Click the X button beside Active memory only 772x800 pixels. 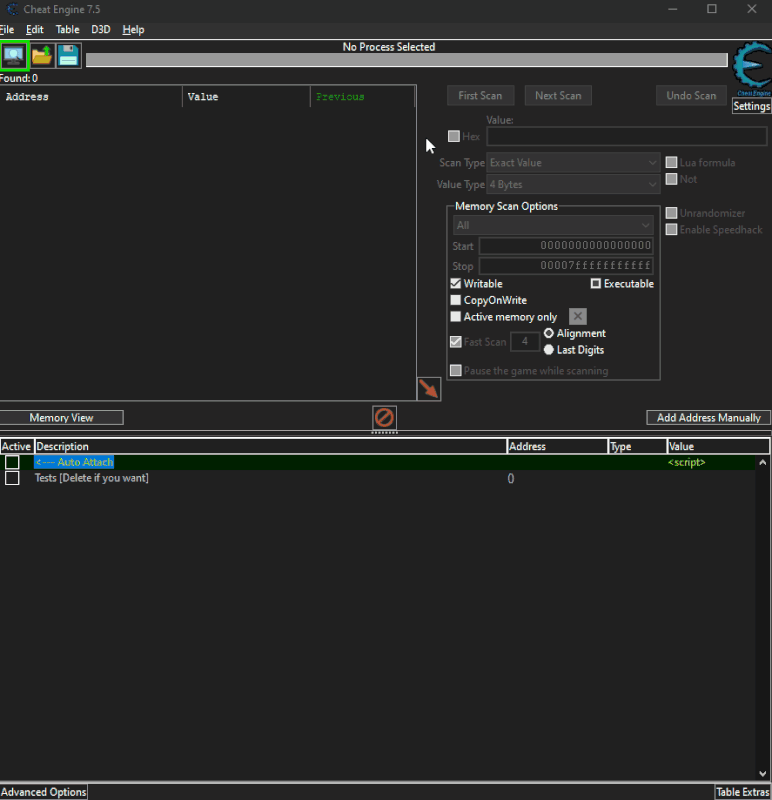pyautogui.click(x=578, y=316)
